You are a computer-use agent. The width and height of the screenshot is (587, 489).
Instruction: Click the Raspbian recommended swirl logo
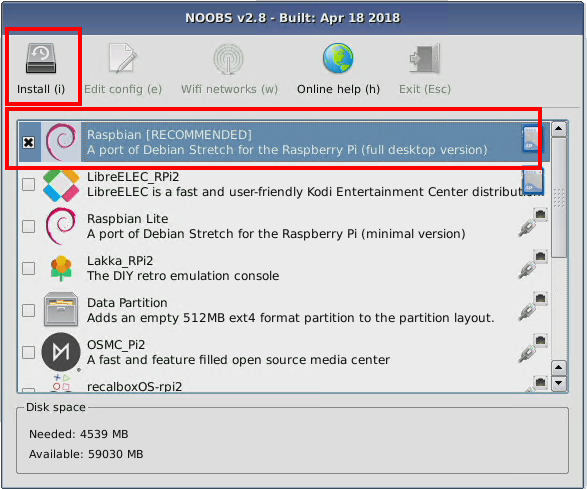61,142
